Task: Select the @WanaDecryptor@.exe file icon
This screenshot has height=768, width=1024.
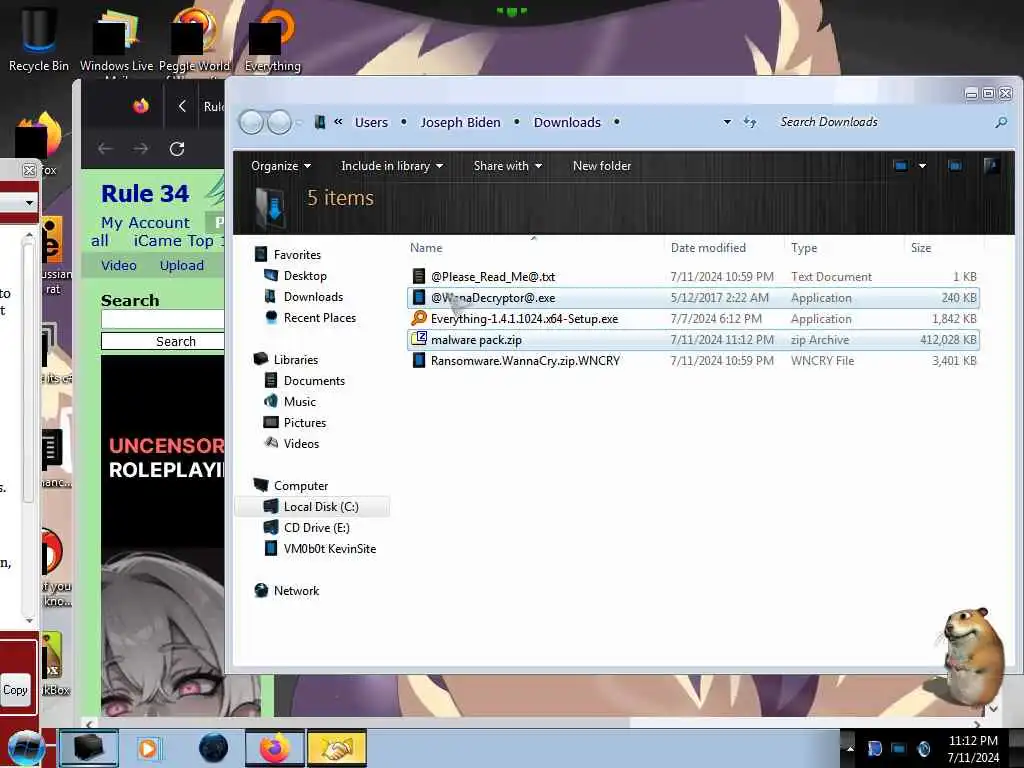Action: (x=419, y=298)
